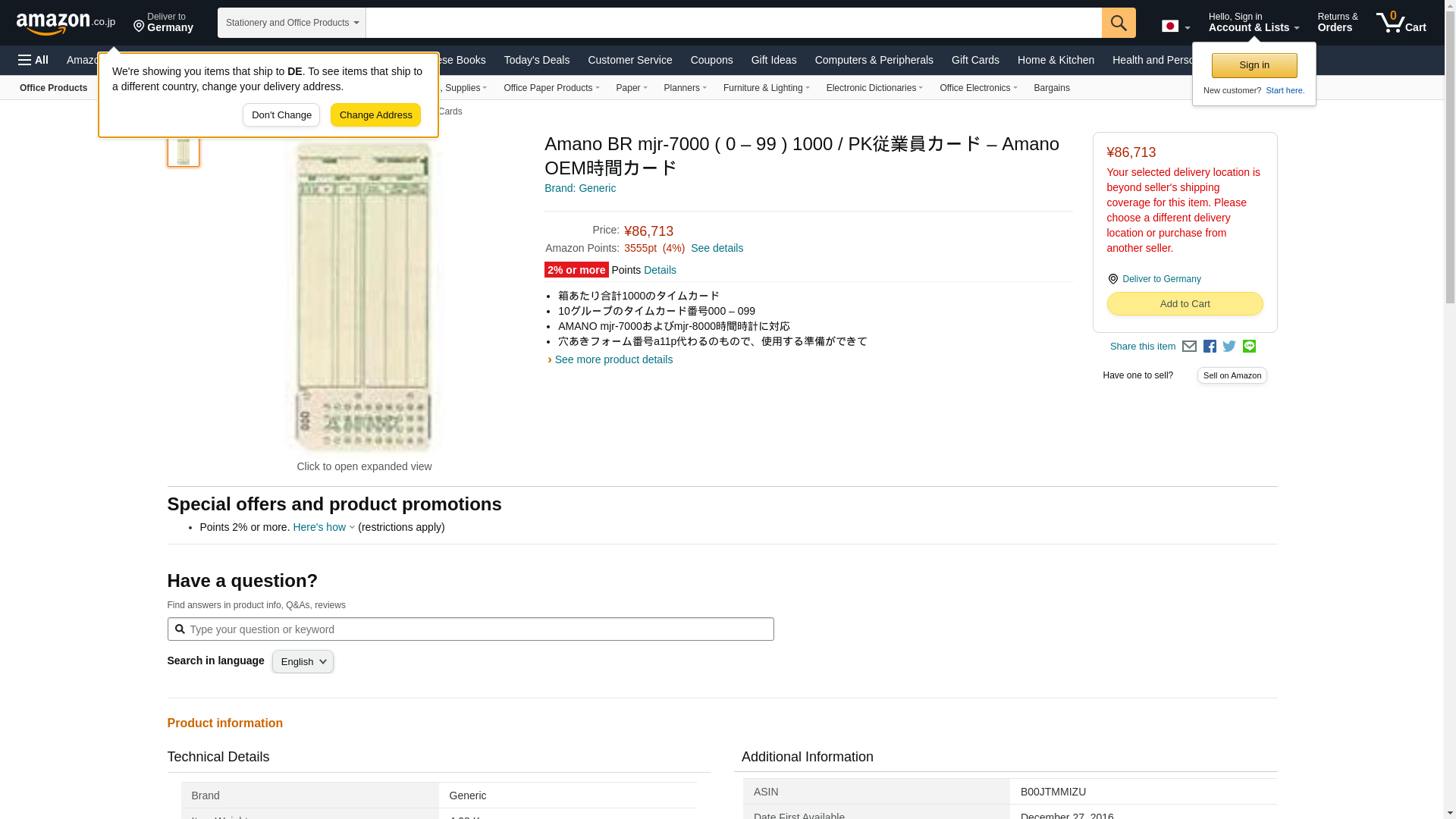Open the Planners category menu
The image size is (1456, 819).
point(685,88)
